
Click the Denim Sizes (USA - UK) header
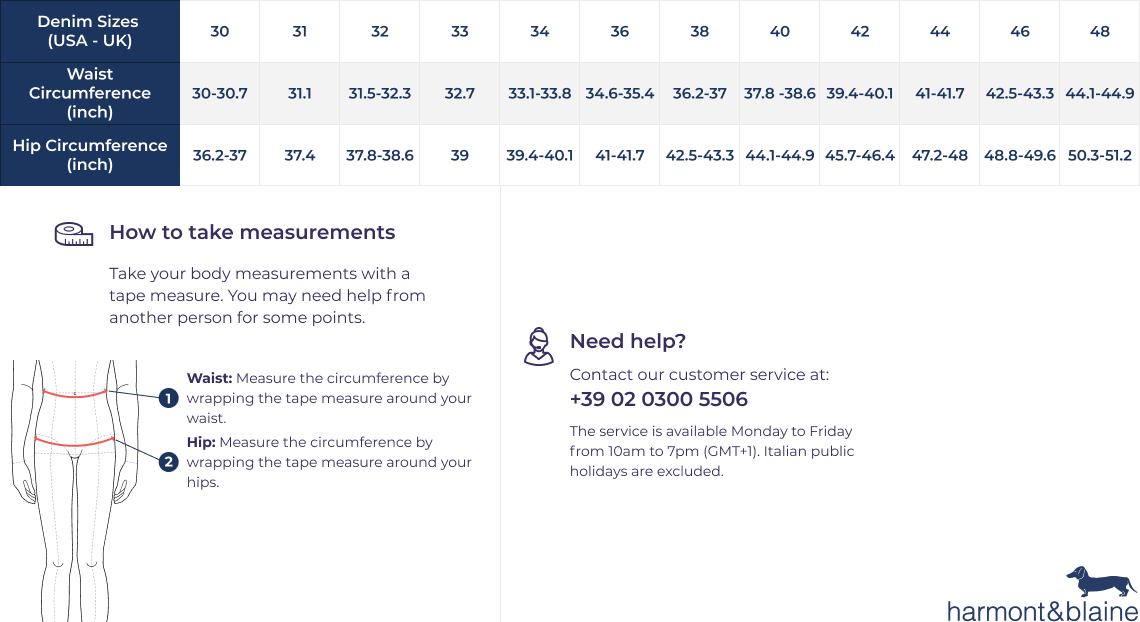(90, 31)
